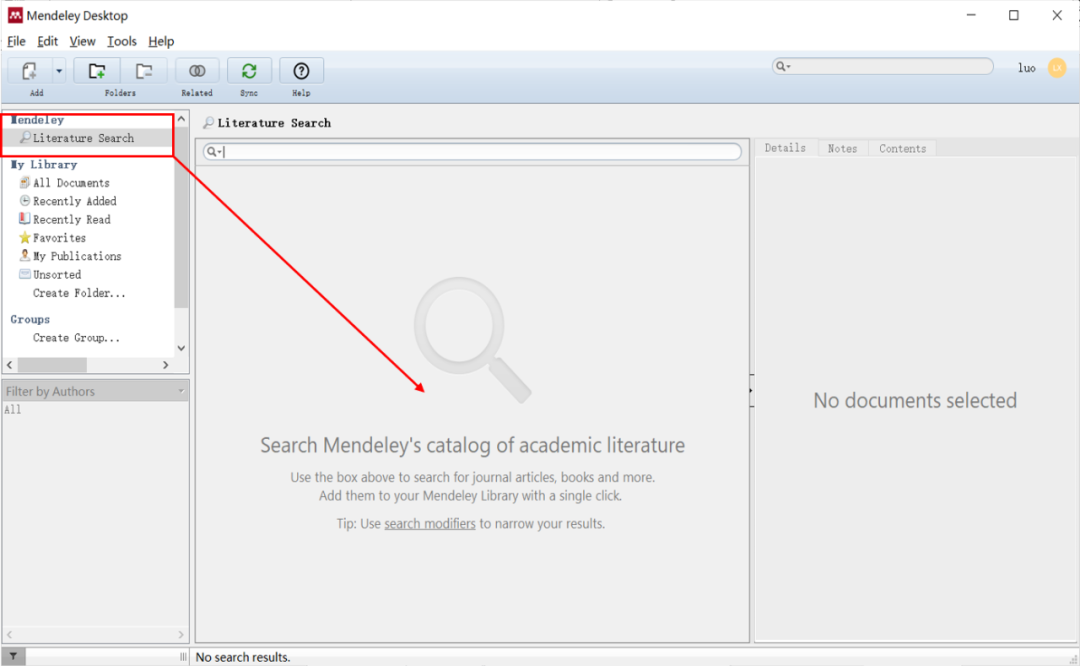Open the top-right search options magnifier dropdown
Screen dimensions: 1080x666
pos(782,66)
